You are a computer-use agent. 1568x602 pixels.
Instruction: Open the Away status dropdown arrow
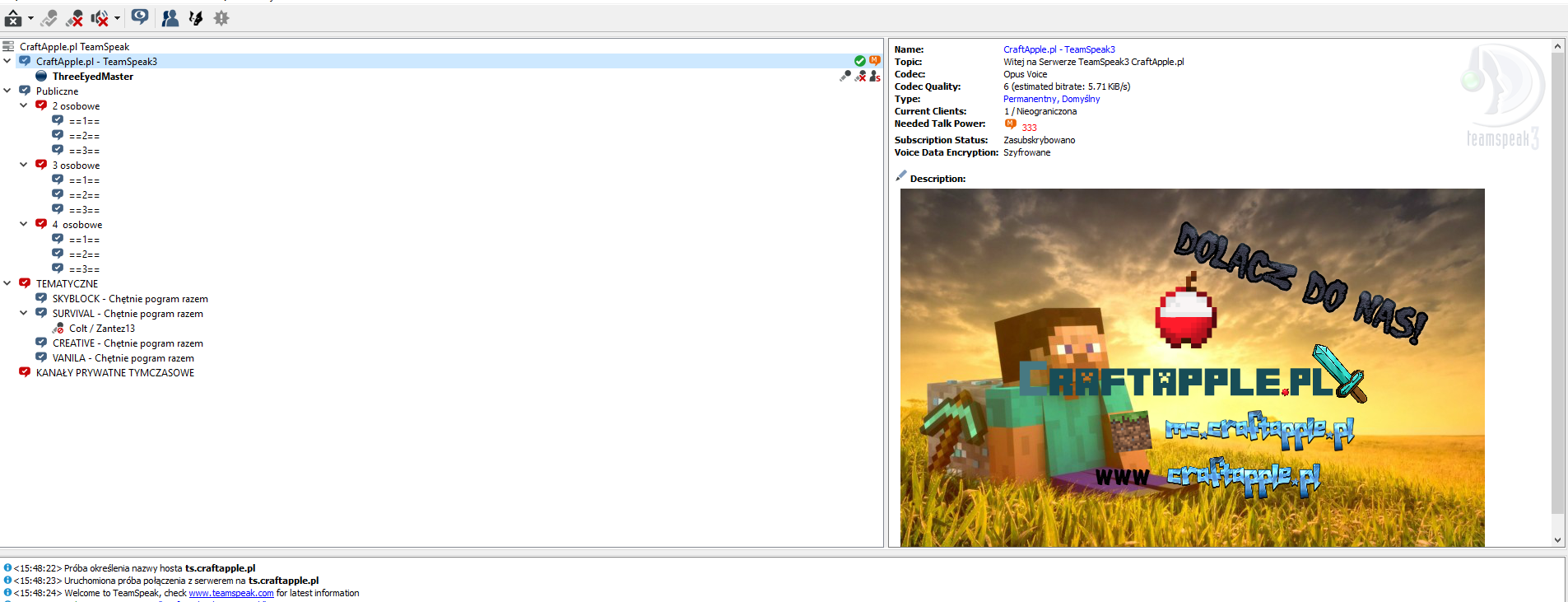point(30,18)
